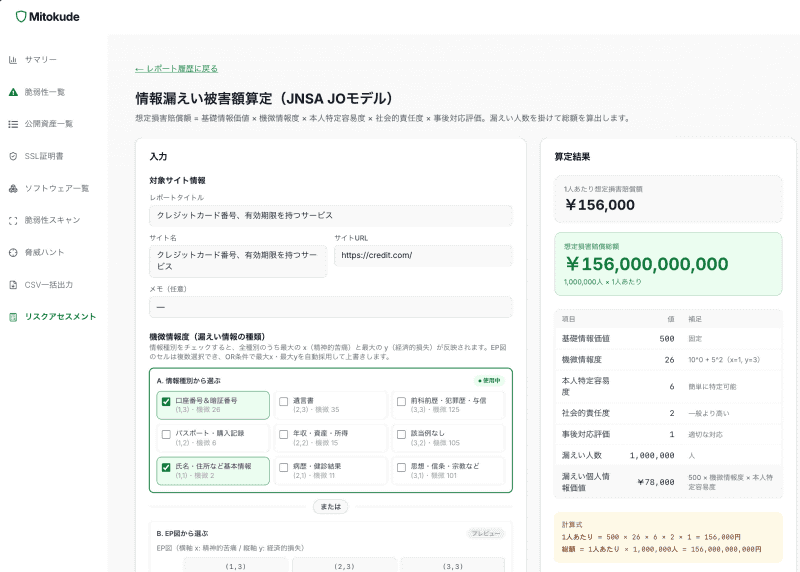Click the 本人特定容易度 row label
The image size is (800, 572).
point(586,386)
